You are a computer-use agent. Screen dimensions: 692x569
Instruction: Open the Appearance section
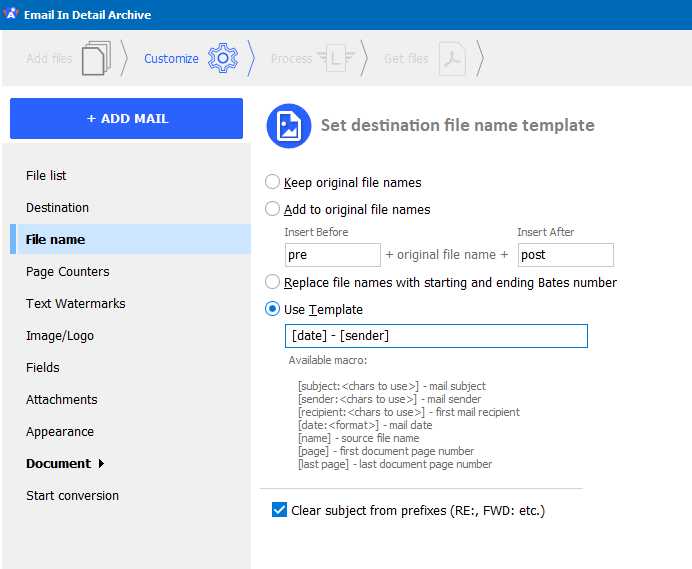[60, 432]
